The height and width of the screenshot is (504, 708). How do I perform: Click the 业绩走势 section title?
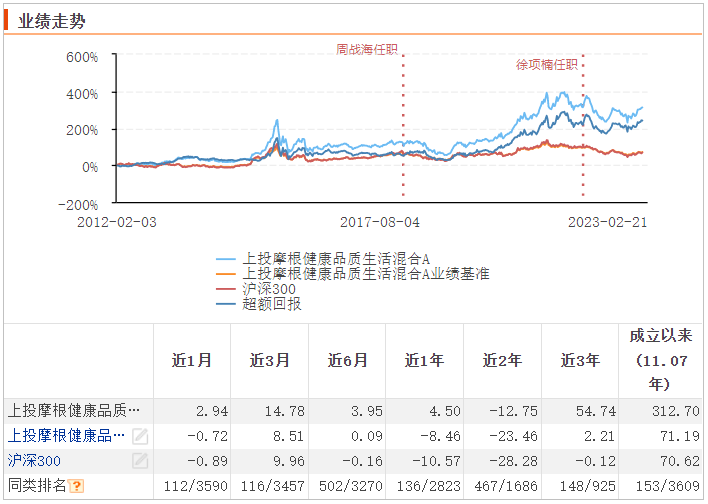(51, 21)
